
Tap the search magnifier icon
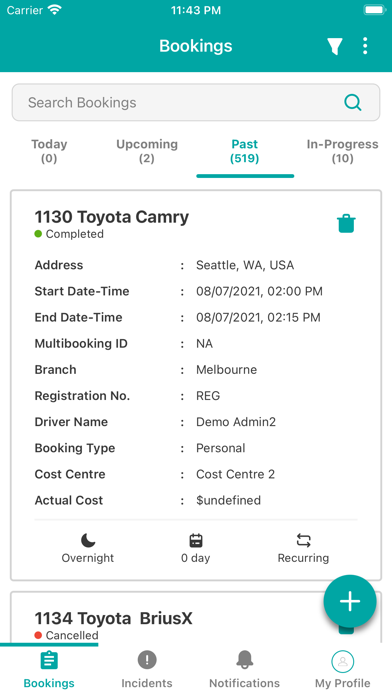tap(353, 103)
